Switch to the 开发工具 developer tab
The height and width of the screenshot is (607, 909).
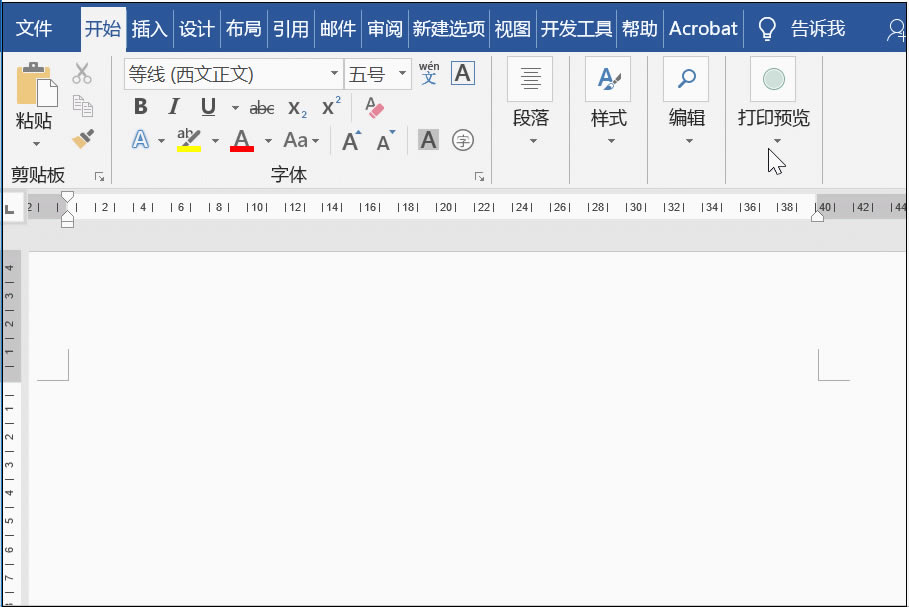click(x=576, y=28)
